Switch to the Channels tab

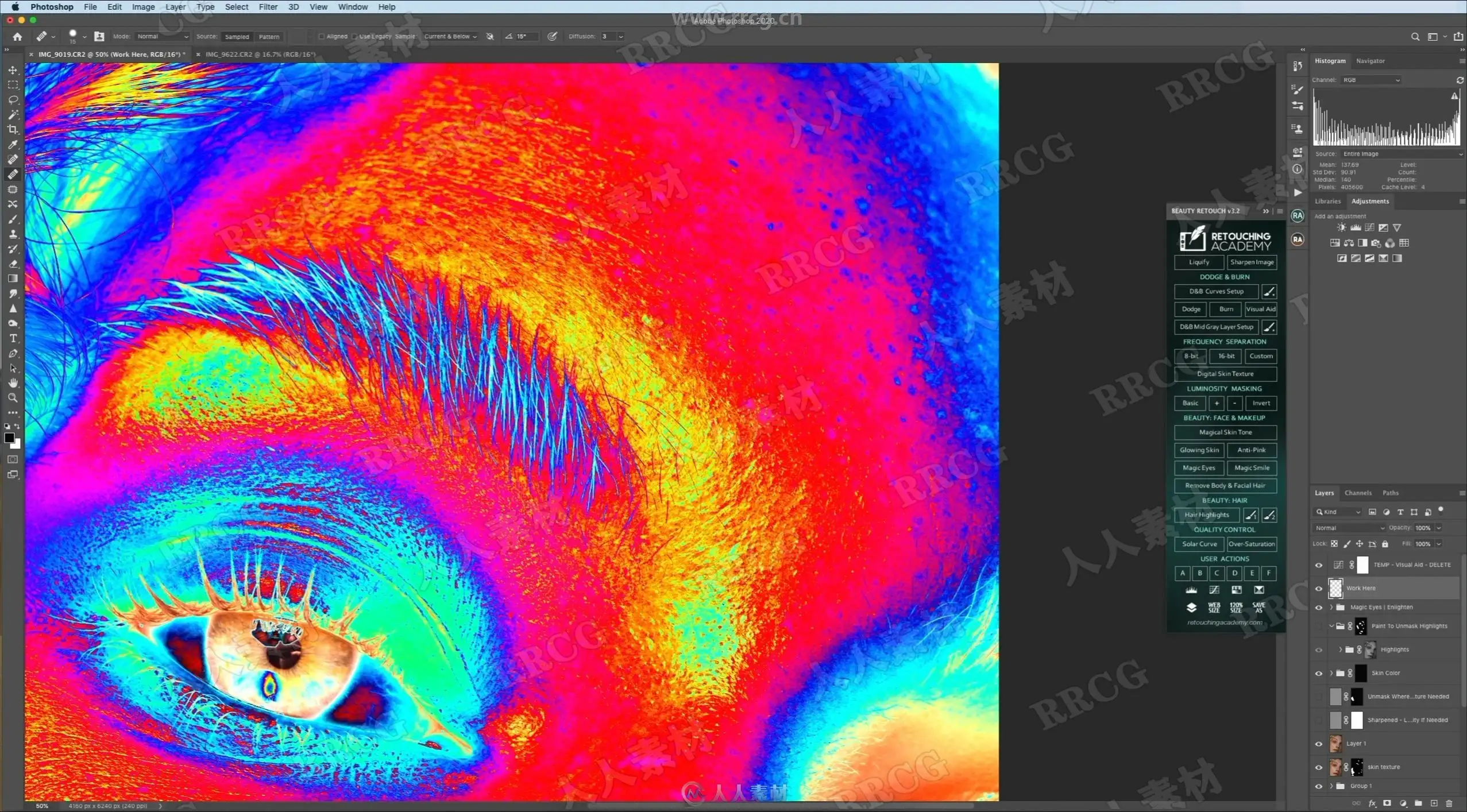[1358, 493]
